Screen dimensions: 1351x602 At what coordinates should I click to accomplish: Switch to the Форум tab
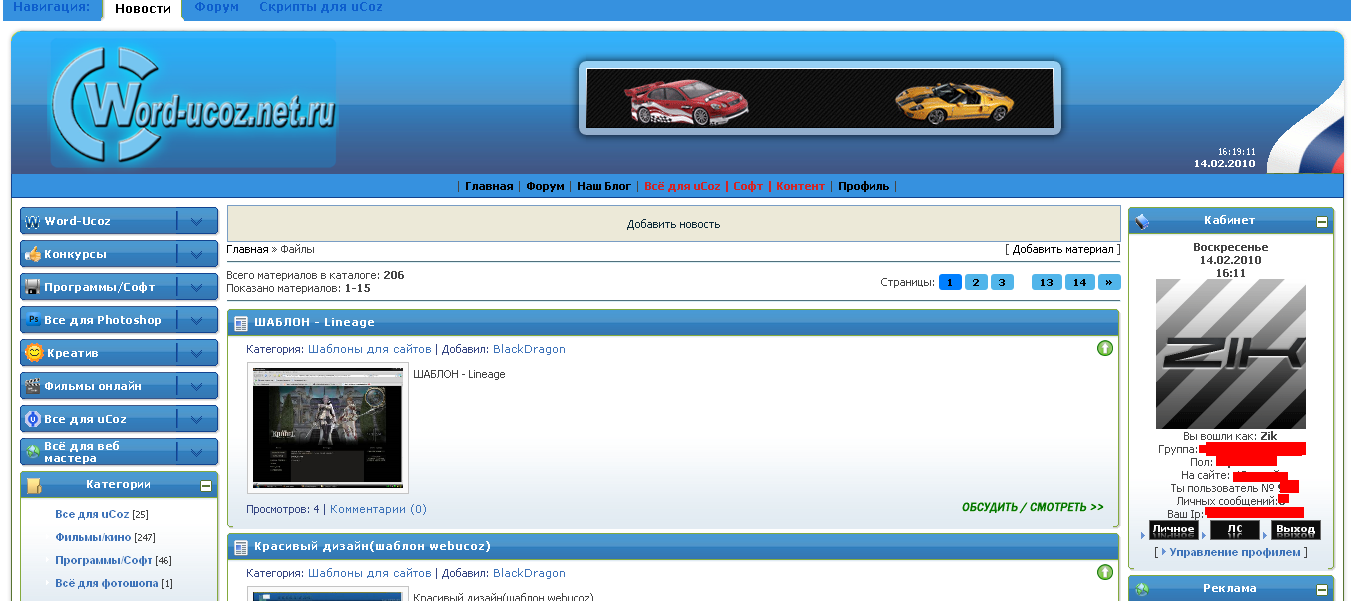tap(217, 7)
